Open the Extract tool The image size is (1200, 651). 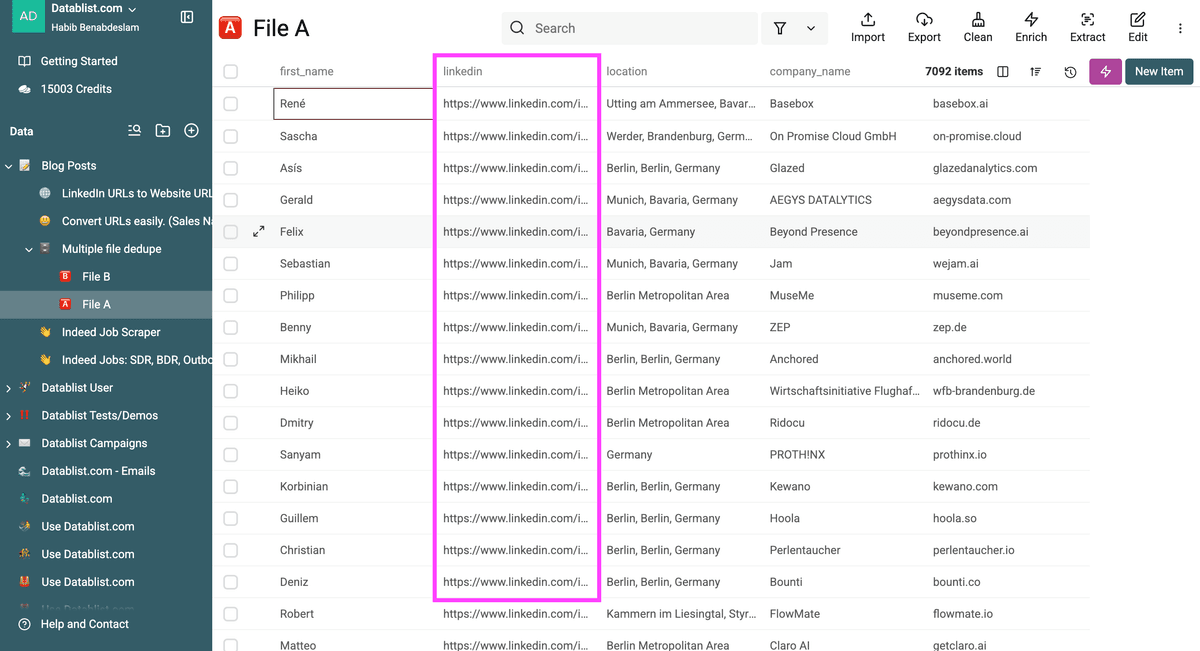(1088, 28)
